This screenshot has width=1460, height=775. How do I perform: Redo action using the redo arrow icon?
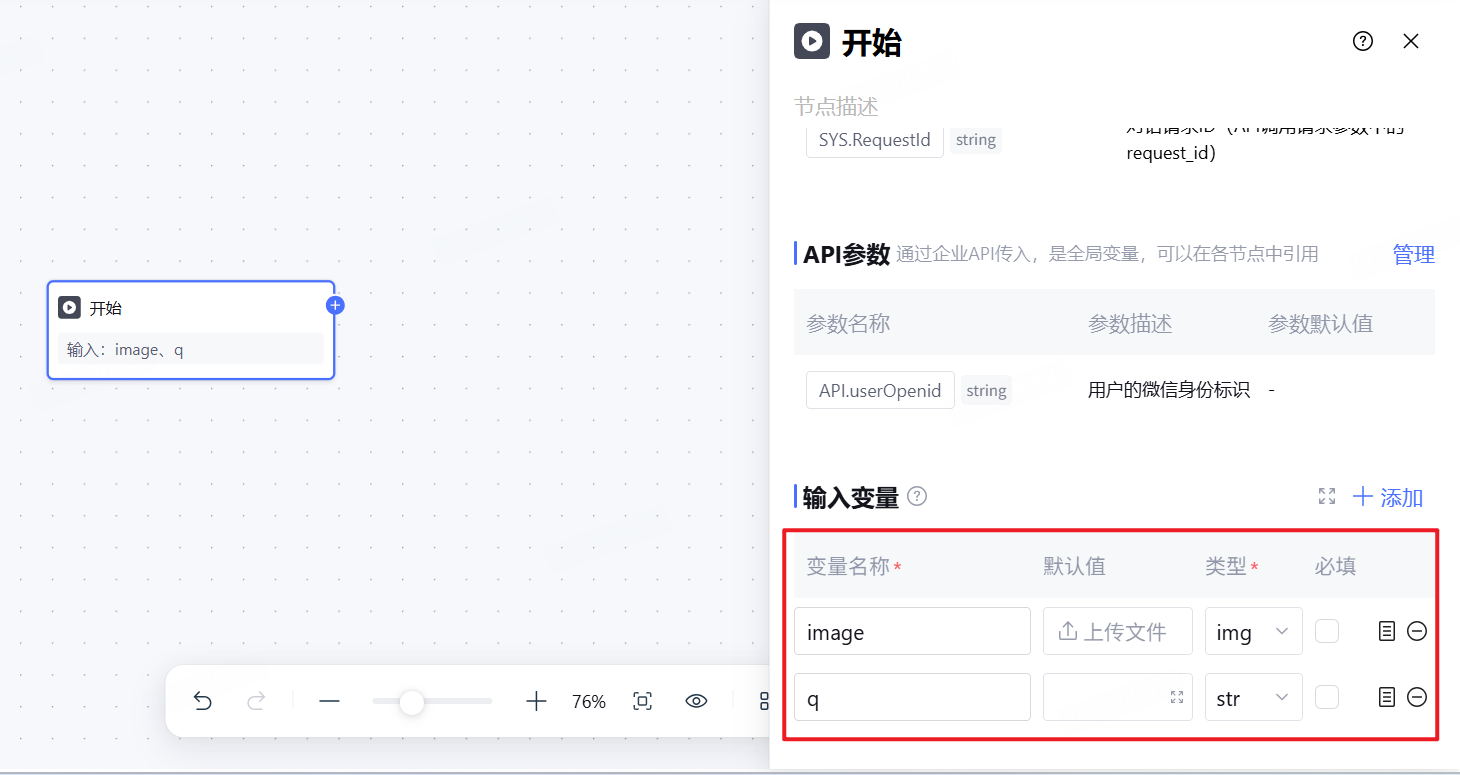(257, 701)
